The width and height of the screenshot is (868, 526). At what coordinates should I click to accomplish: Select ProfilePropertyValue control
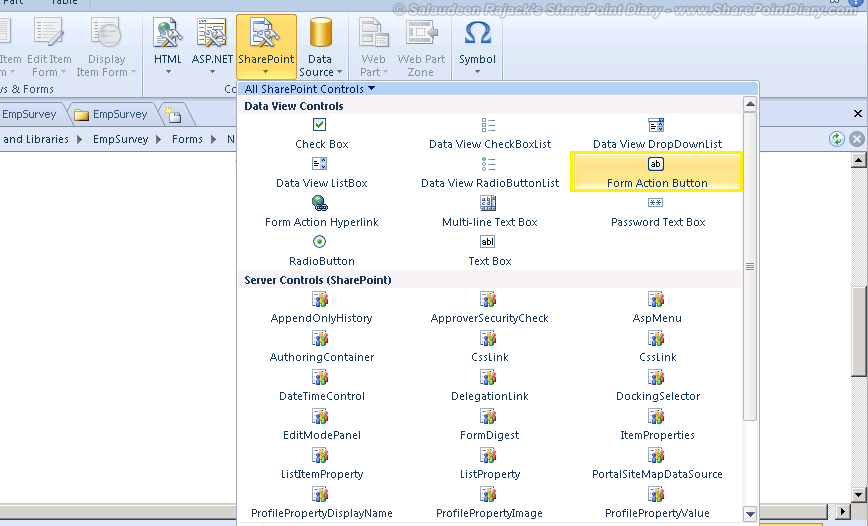click(657, 502)
